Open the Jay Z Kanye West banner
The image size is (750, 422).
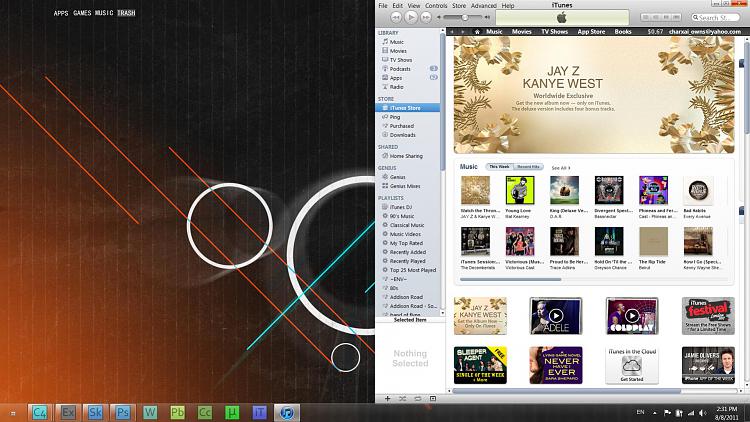pyautogui.click(x=594, y=95)
